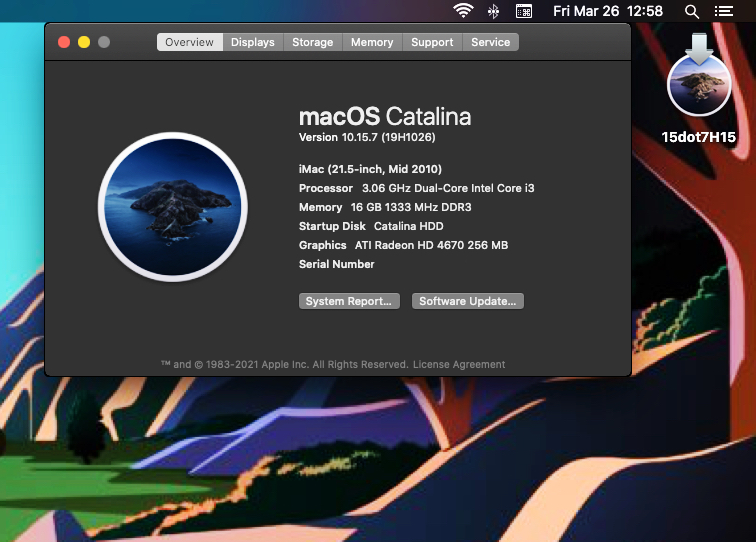The height and width of the screenshot is (542, 756).
Task: Open System Report
Action: 349,301
